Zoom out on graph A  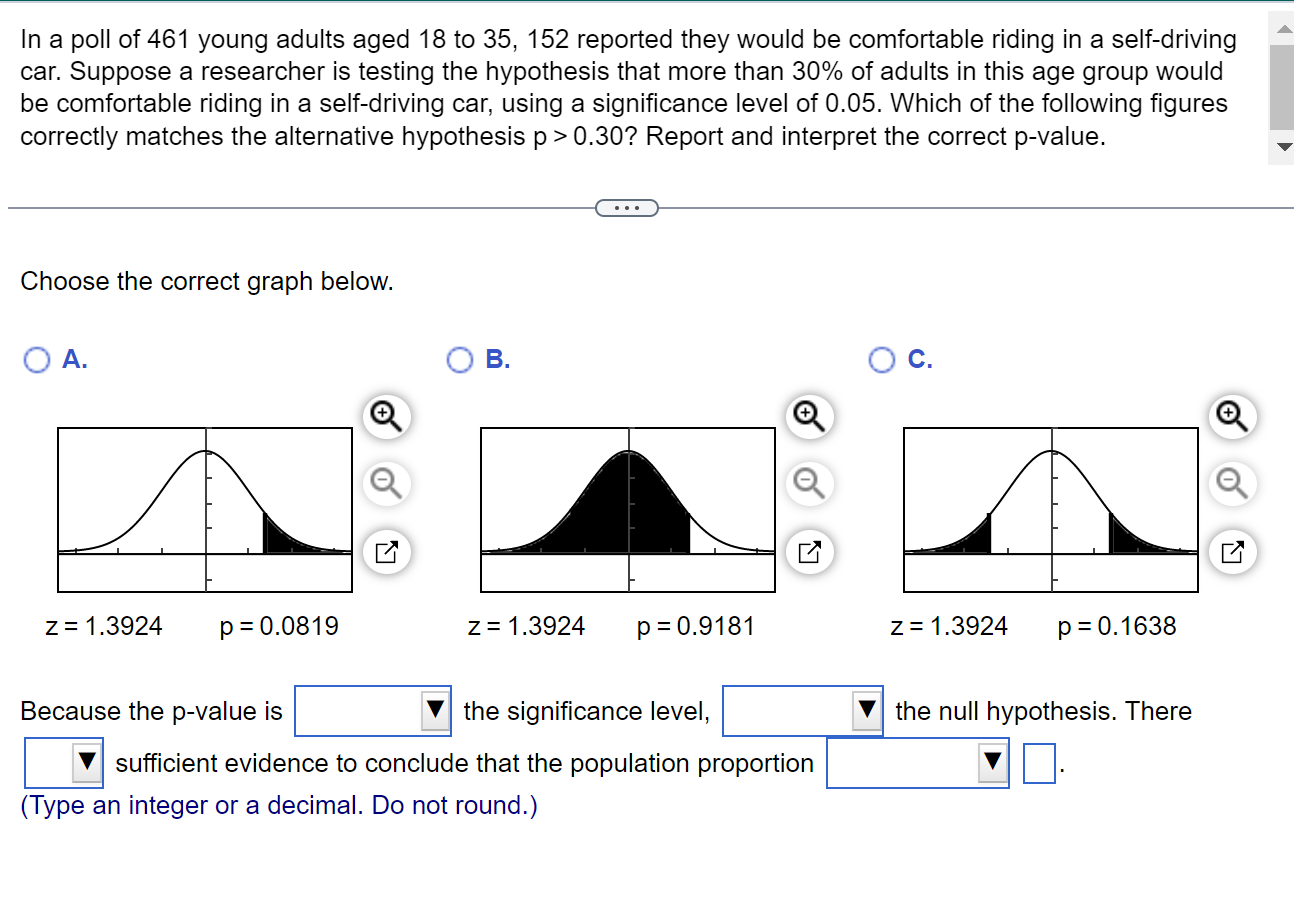pyautogui.click(x=386, y=484)
